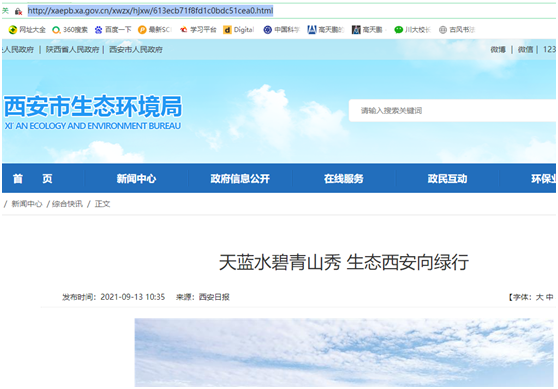This screenshot has height=389, width=558.
Task: Open the orange 最新SCI bookmark icon
Action: (x=142, y=30)
